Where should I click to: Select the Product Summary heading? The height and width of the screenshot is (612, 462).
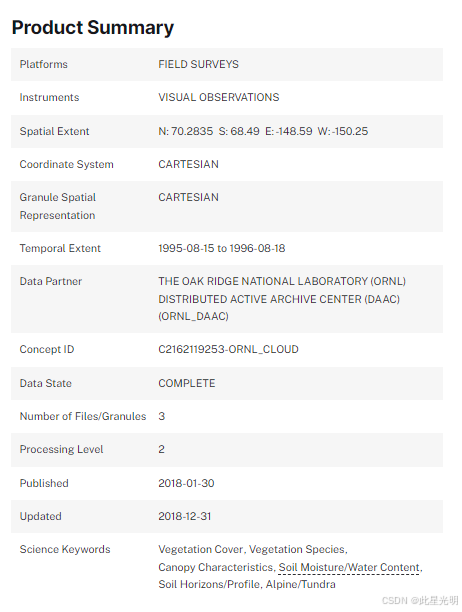(93, 28)
